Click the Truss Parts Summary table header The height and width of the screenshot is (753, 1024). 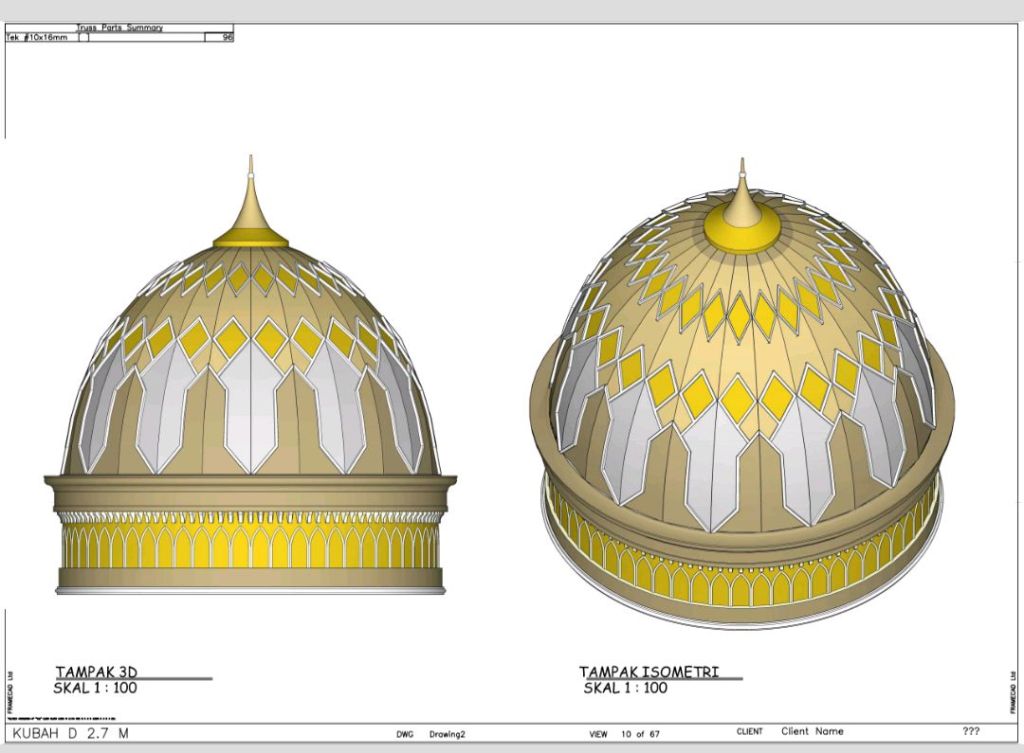tap(119, 28)
